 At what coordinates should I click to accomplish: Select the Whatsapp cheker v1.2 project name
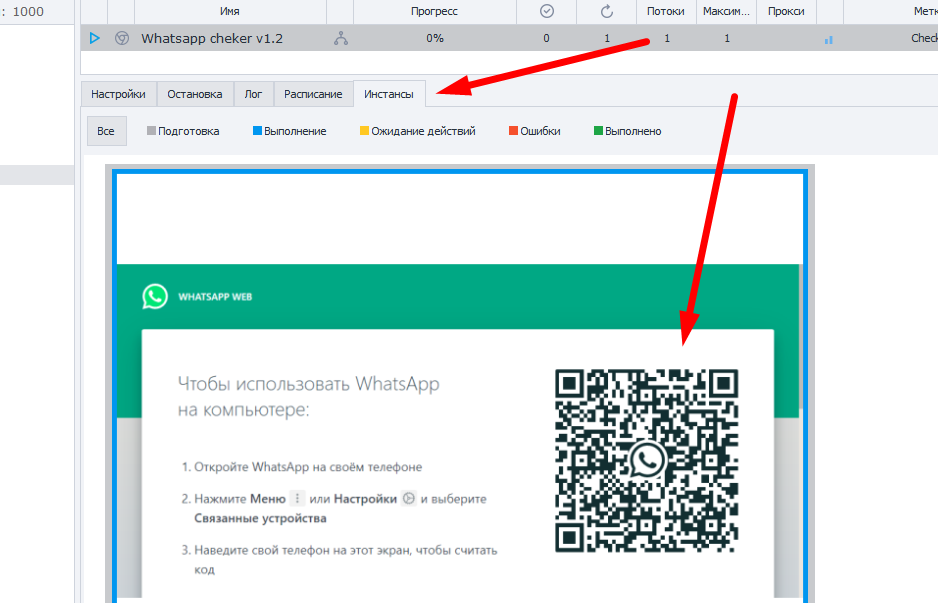click(212, 38)
